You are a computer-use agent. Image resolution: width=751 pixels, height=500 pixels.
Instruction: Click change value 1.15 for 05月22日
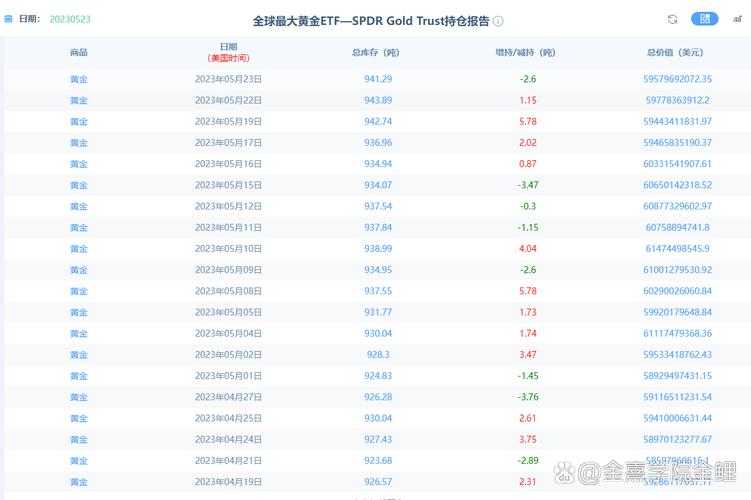[528, 101]
